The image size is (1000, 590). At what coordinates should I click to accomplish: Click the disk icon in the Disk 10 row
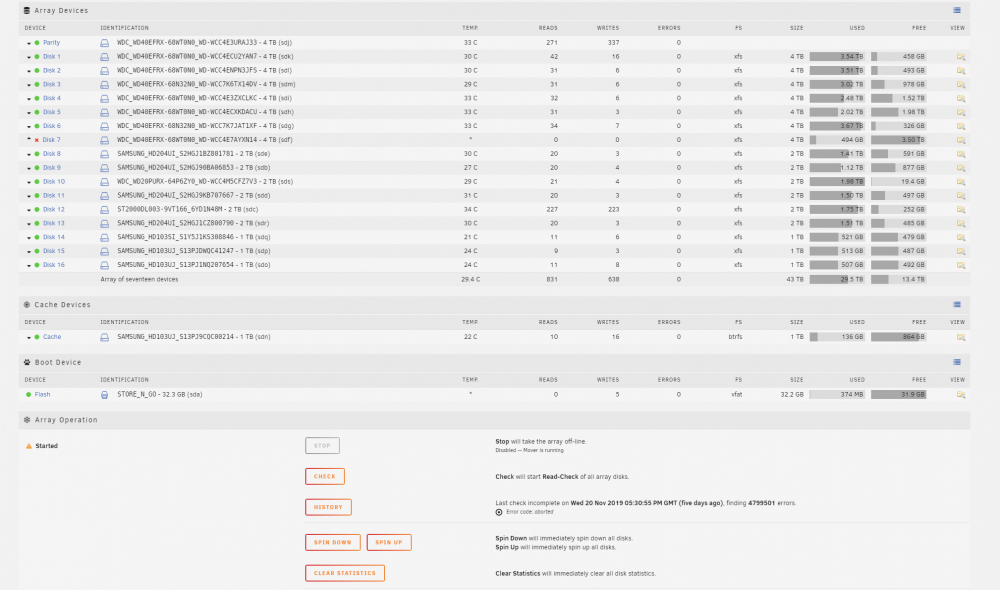(105, 182)
